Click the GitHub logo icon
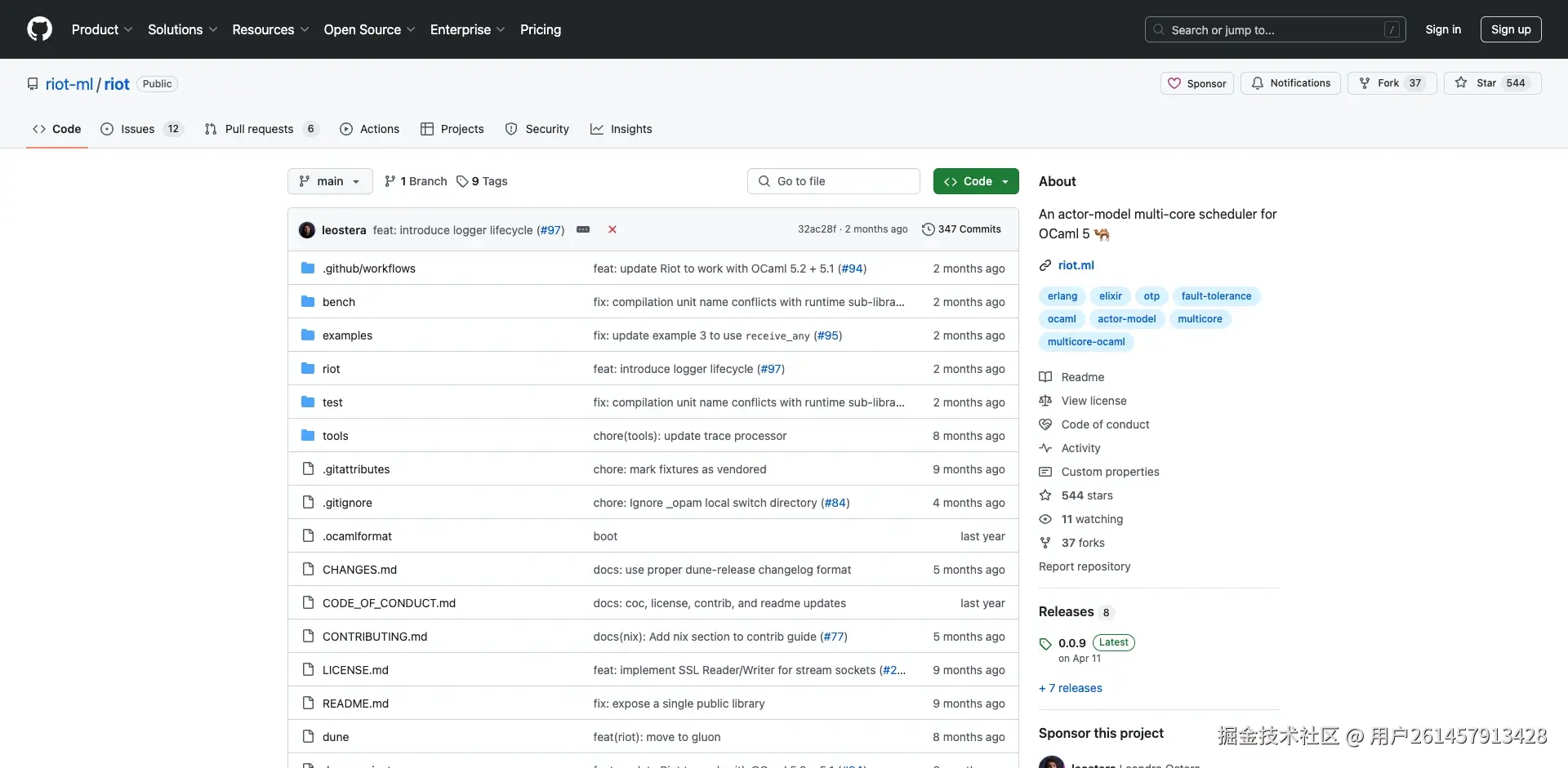 pyautogui.click(x=39, y=29)
